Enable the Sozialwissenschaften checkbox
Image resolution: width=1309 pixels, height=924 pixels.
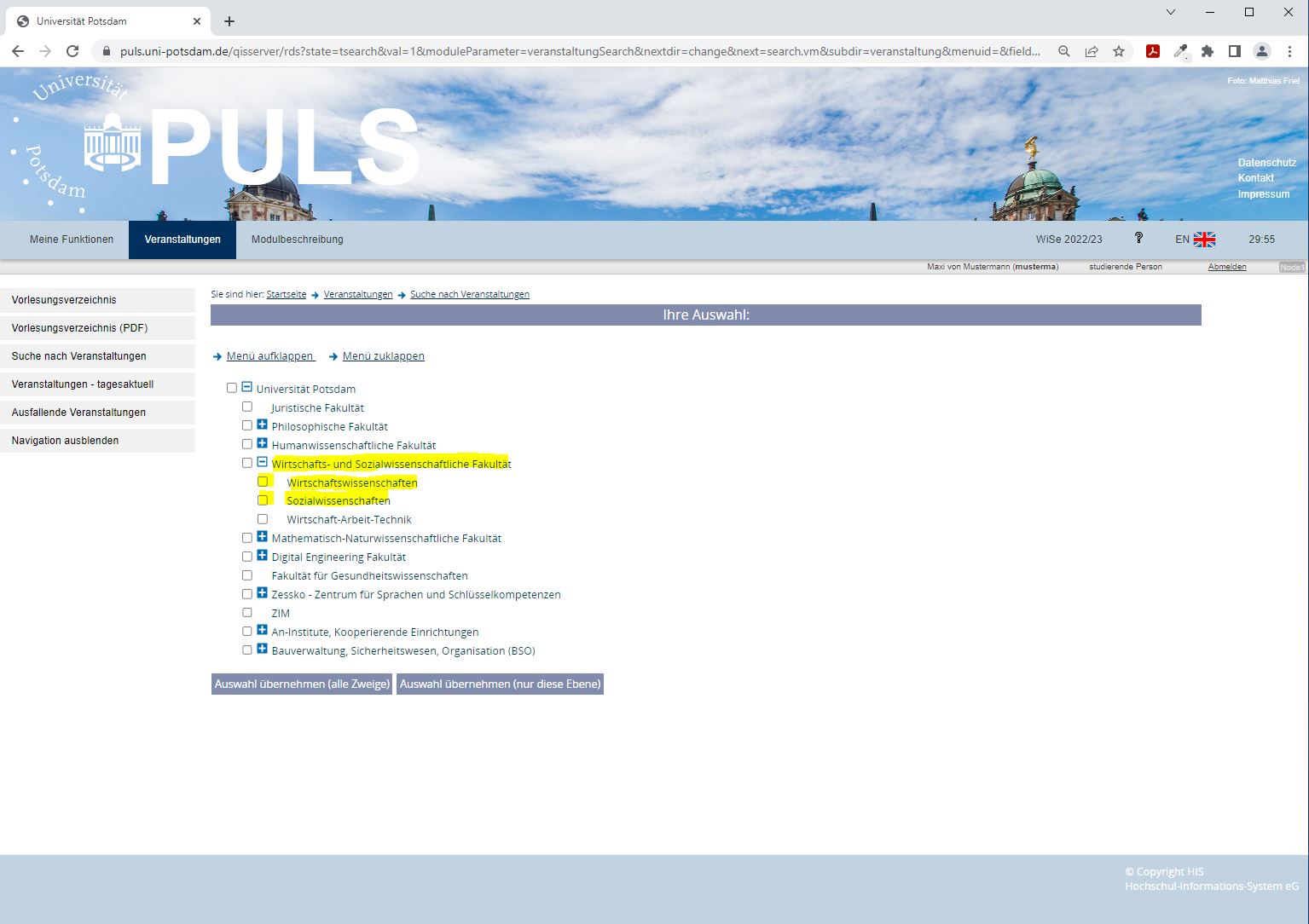263,500
